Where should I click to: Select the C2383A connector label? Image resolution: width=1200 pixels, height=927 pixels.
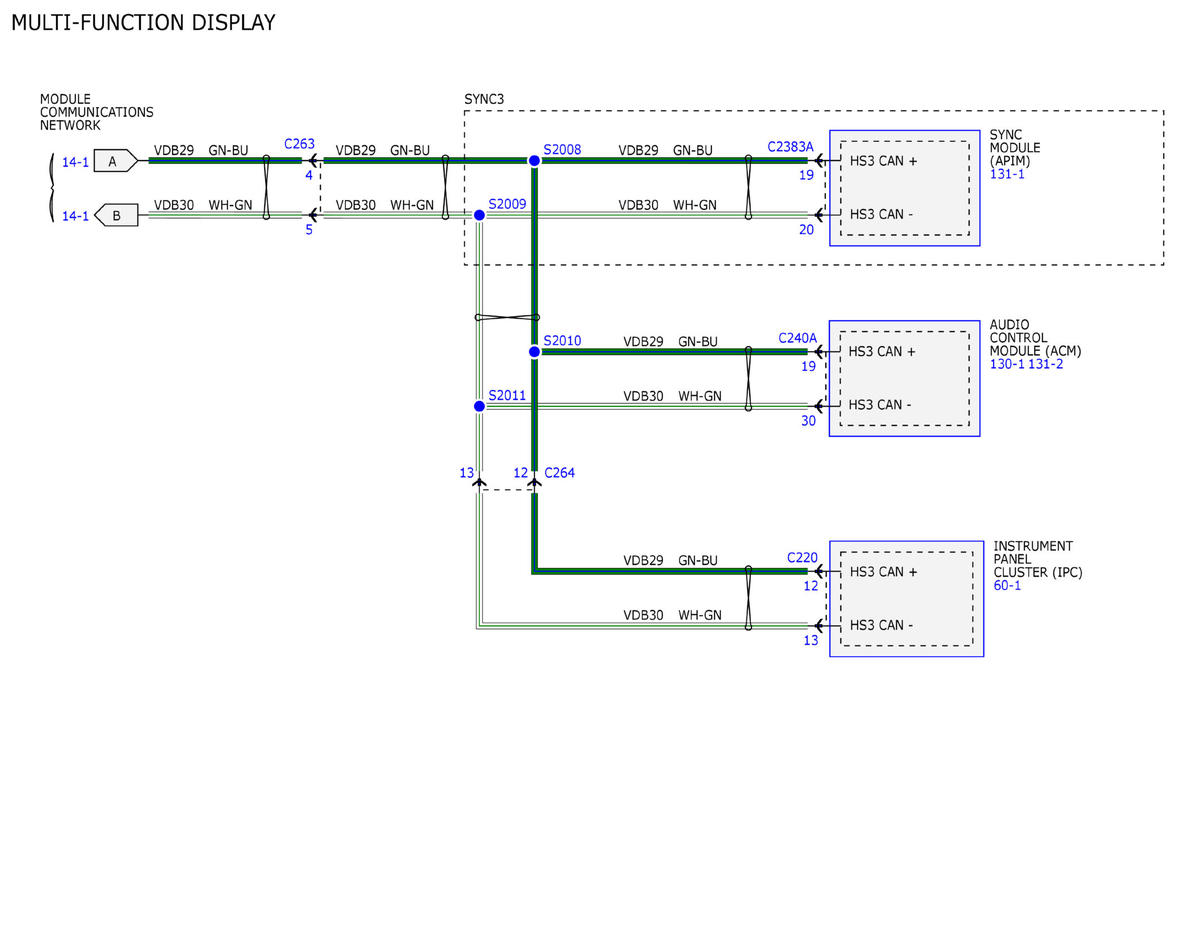coord(791,147)
